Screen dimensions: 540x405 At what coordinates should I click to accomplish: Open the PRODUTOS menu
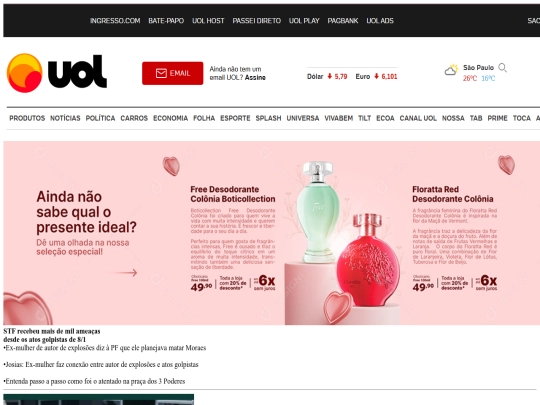27,118
